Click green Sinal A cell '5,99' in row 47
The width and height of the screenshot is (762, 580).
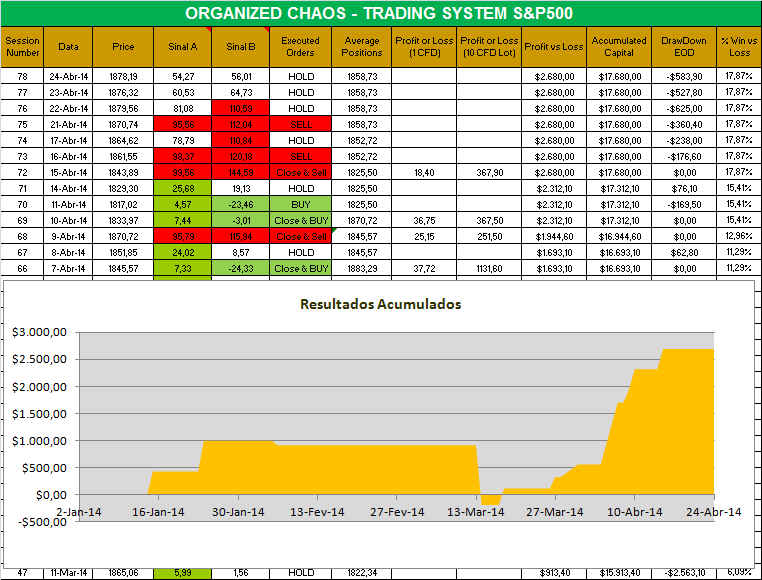coord(183,573)
